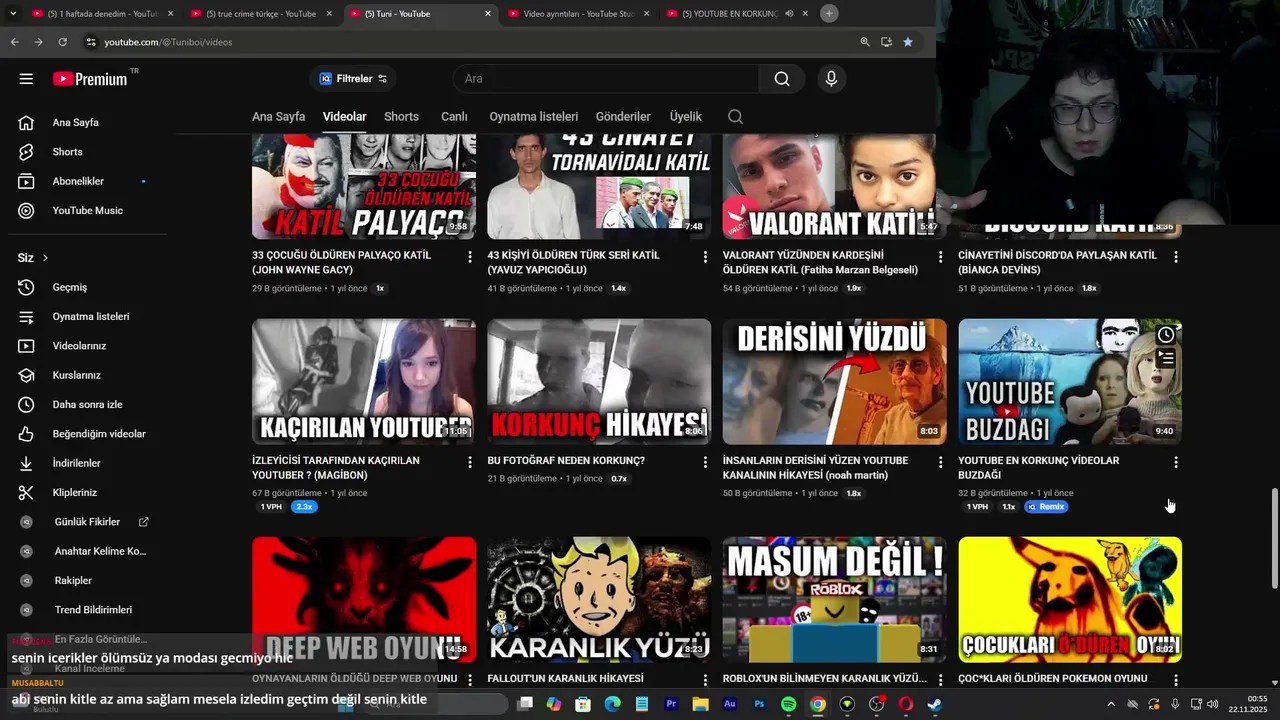Open options menu for YouTube En Korkunç Videolar Buzdağı
1280x720 pixels.
tap(1175, 462)
